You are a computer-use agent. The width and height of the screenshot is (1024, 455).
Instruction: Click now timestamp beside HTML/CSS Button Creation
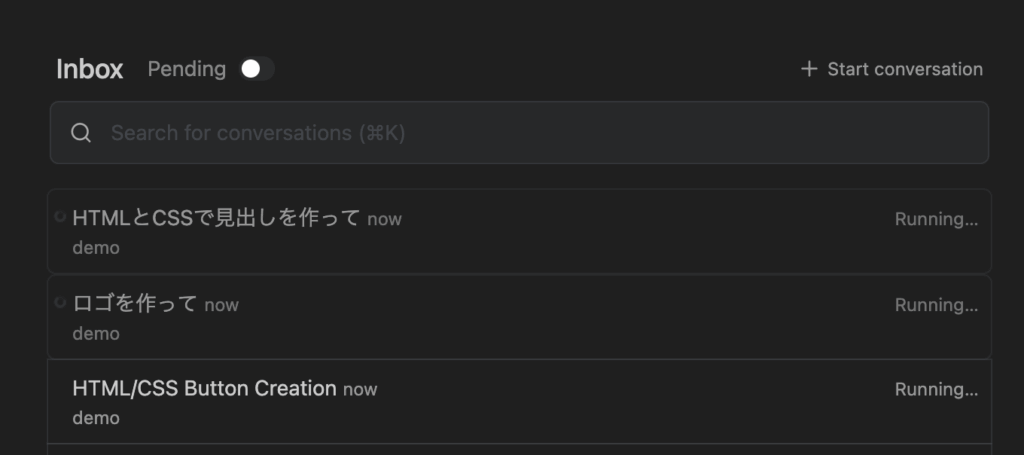tap(360, 389)
